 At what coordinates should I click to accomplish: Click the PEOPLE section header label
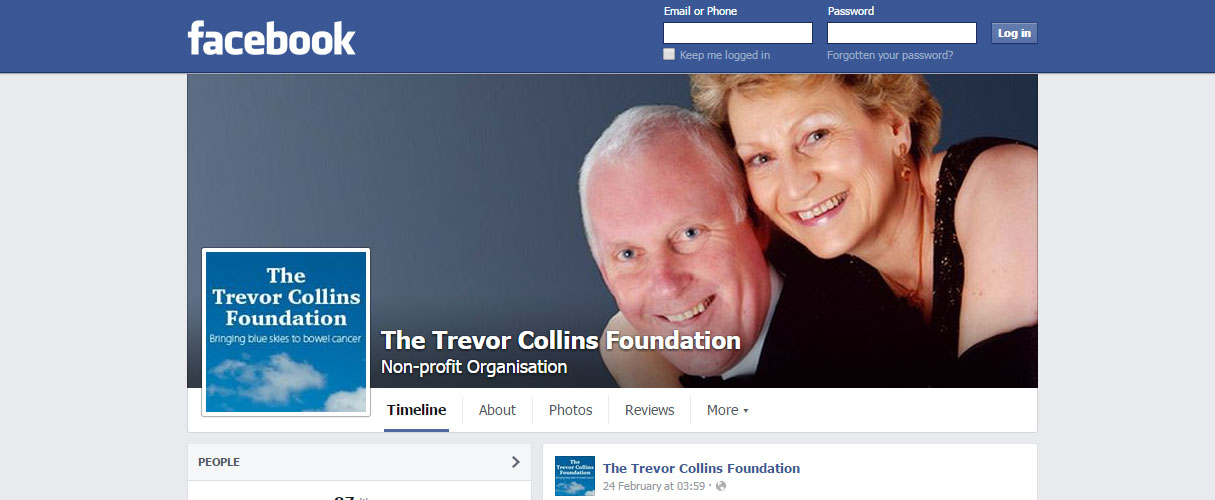point(219,462)
